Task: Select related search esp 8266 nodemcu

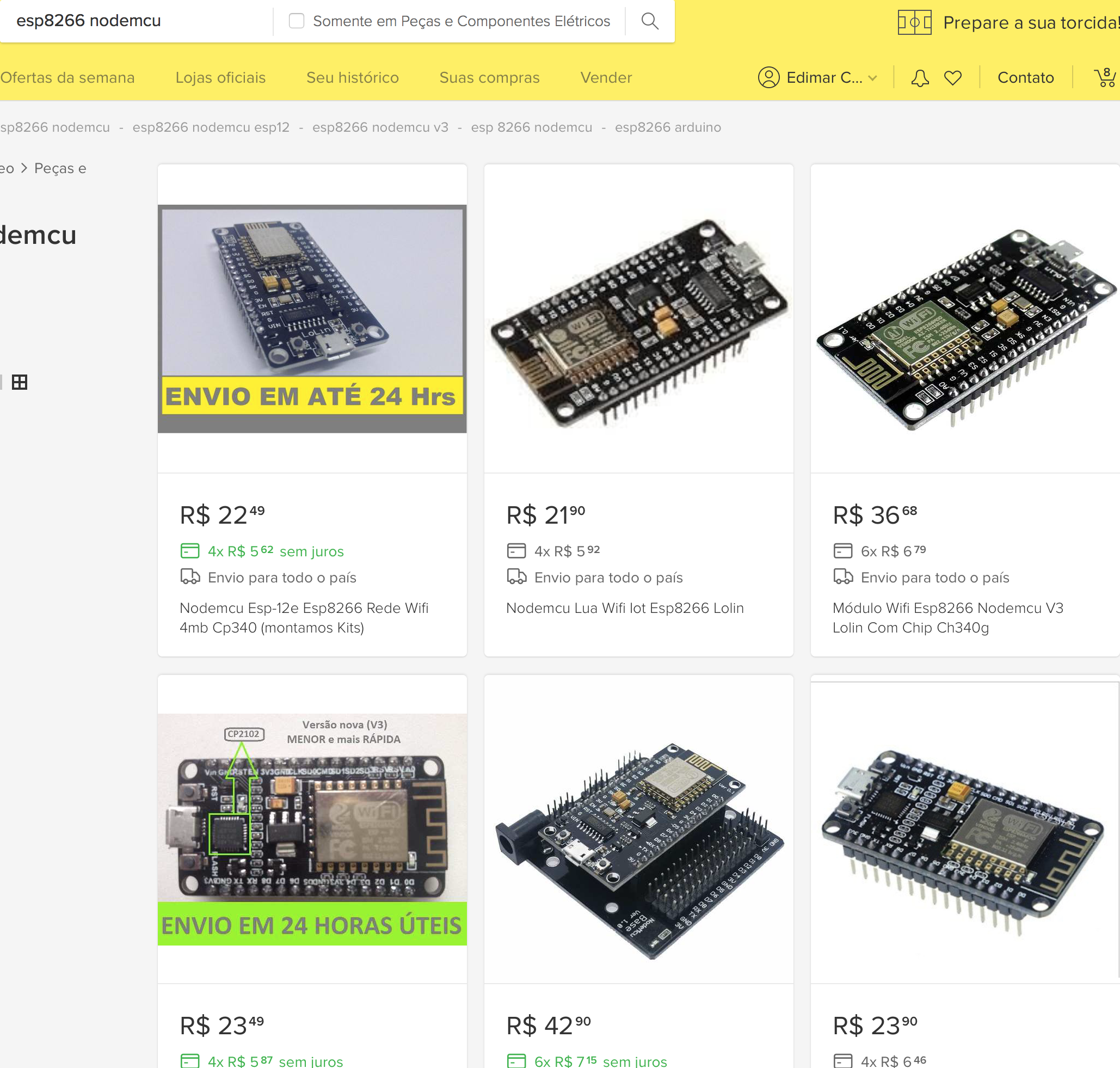Action: click(x=532, y=127)
